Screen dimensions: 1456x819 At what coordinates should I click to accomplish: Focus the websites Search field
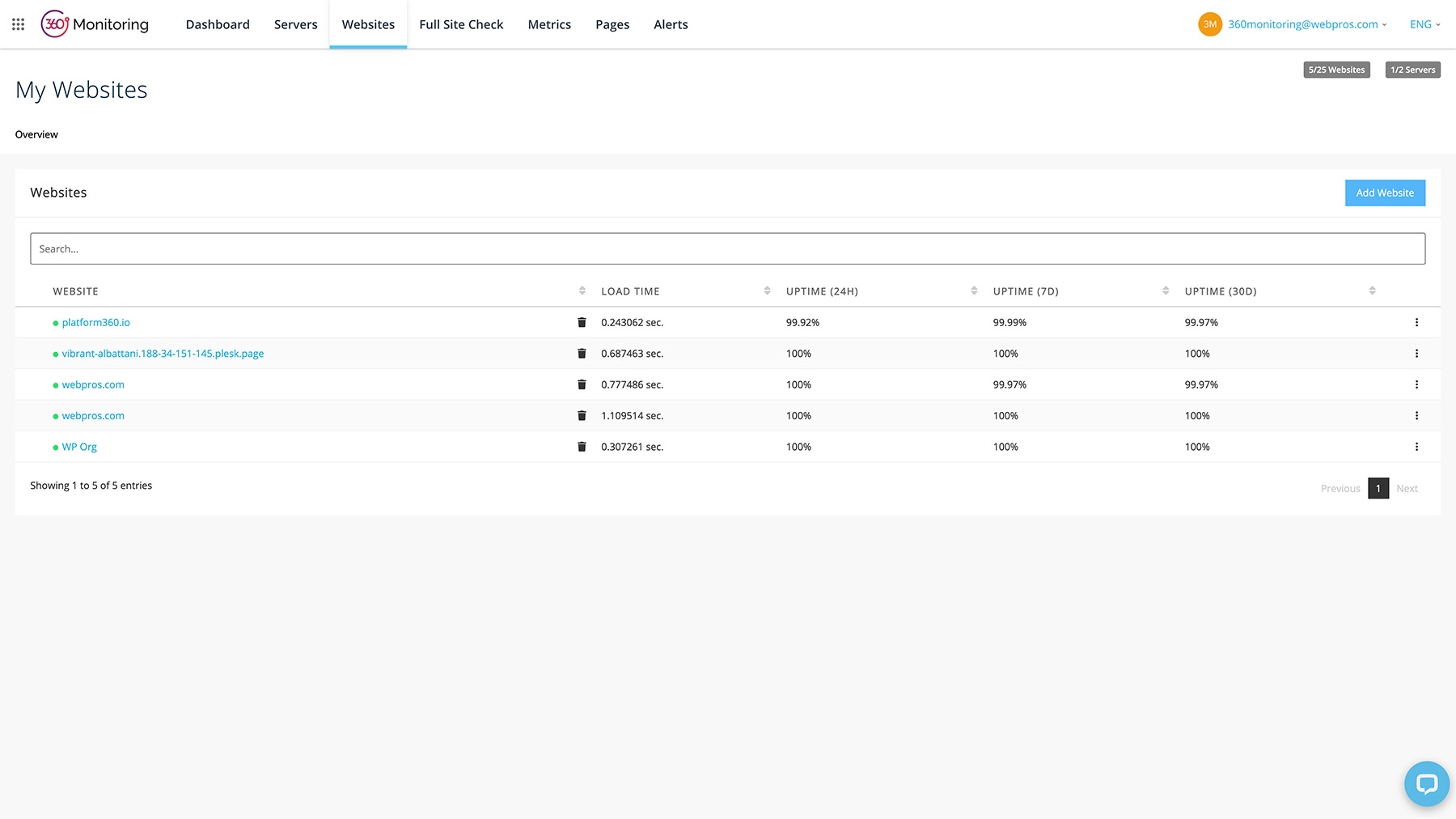pyautogui.click(x=727, y=248)
